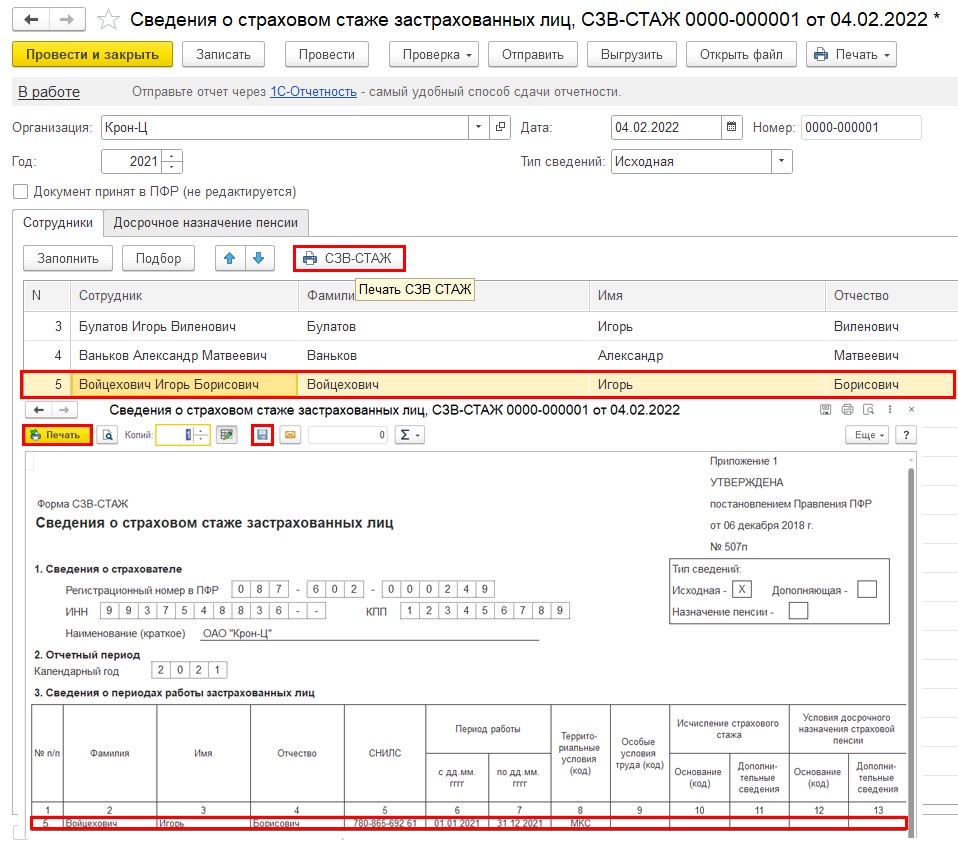This screenshot has height=843, width=958.
Task: Move the row up with the blue up arrow
Action: (x=230, y=258)
